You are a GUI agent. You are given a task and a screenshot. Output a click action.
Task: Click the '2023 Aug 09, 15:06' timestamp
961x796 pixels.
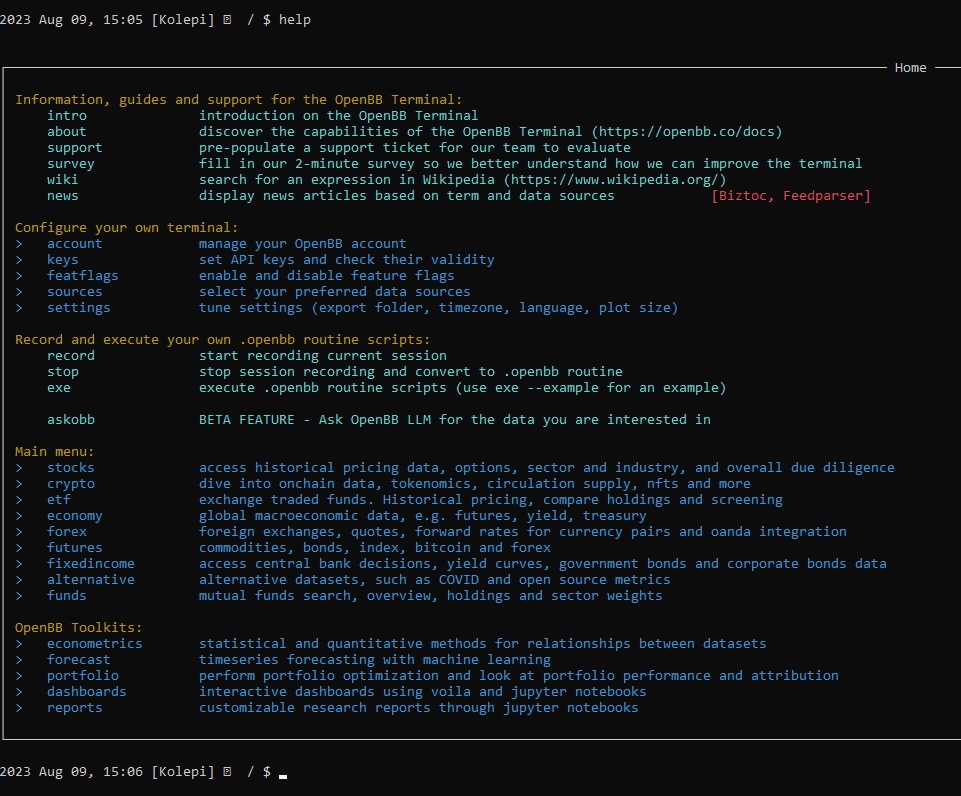71,771
